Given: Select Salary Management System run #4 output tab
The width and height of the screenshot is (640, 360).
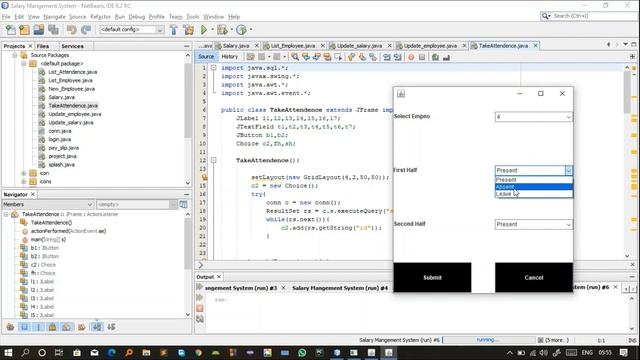Looking at the screenshot, I should tap(340, 288).
